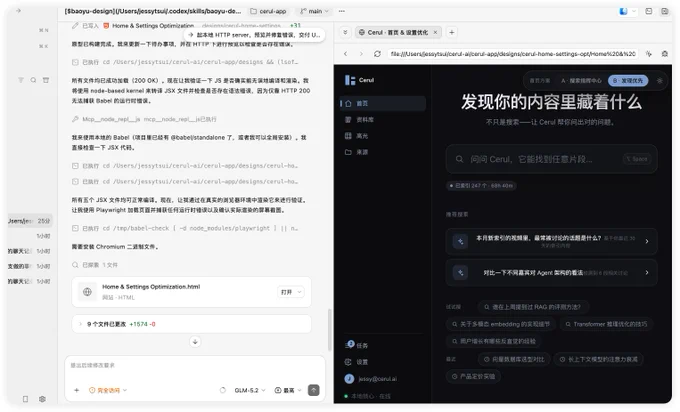Screen dimensions: 680x412
Task: Open the 来源 sources folder item
Action: [382, 152]
